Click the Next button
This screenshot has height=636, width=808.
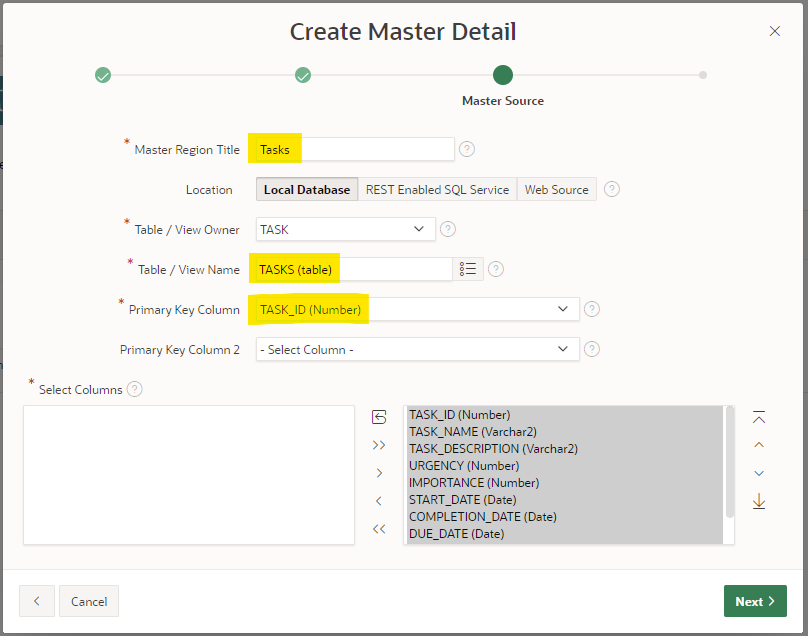coord(755,601)
